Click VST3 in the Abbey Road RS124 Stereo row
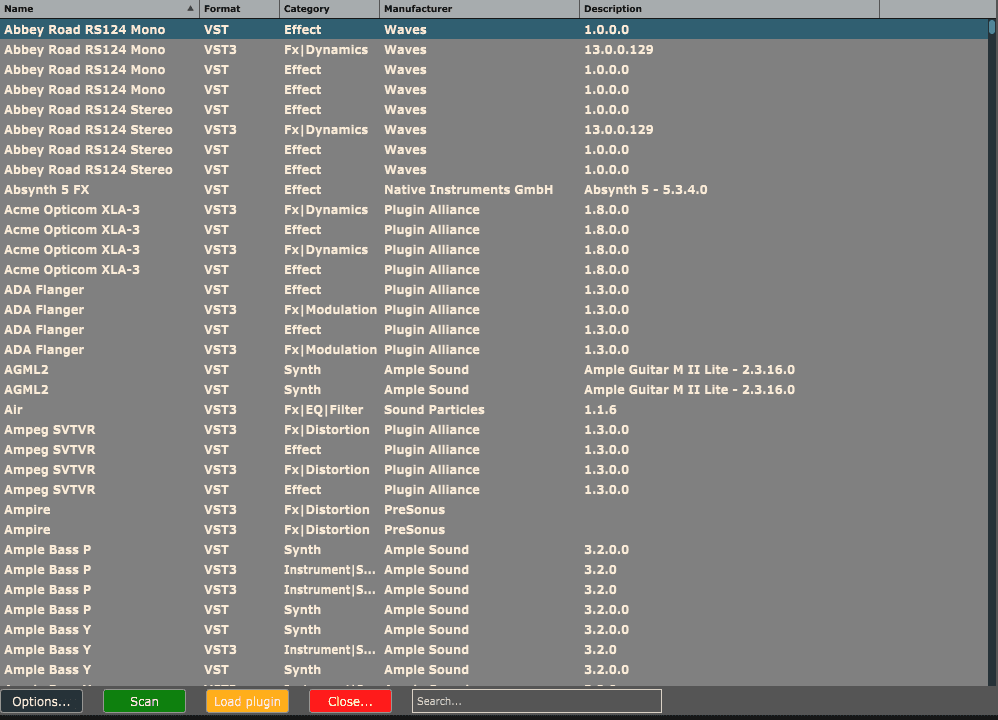The height and width of the screenshot is (720, 998). click(x=220, y=130)
